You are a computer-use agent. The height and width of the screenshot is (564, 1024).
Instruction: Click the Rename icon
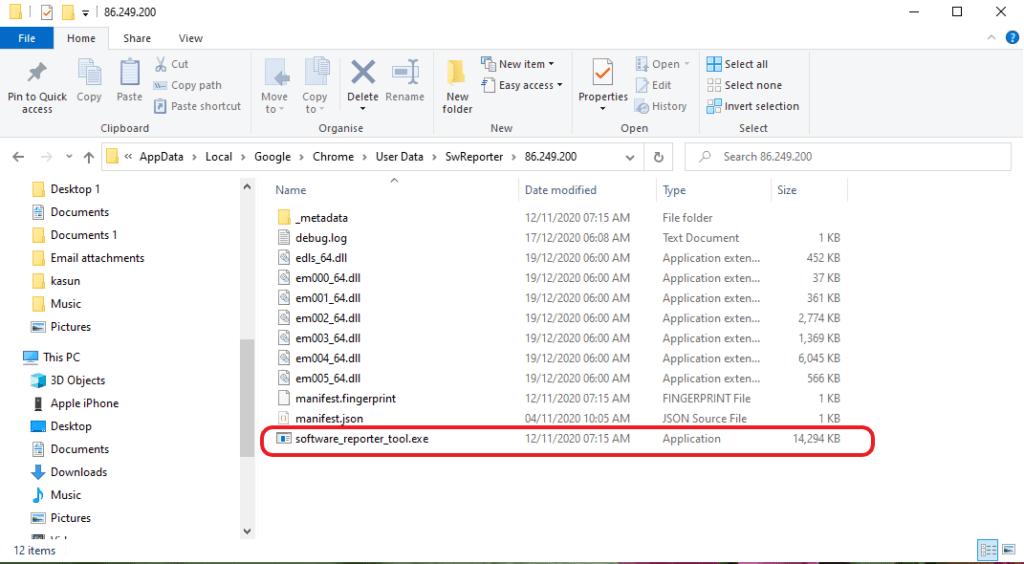point(405,72)
